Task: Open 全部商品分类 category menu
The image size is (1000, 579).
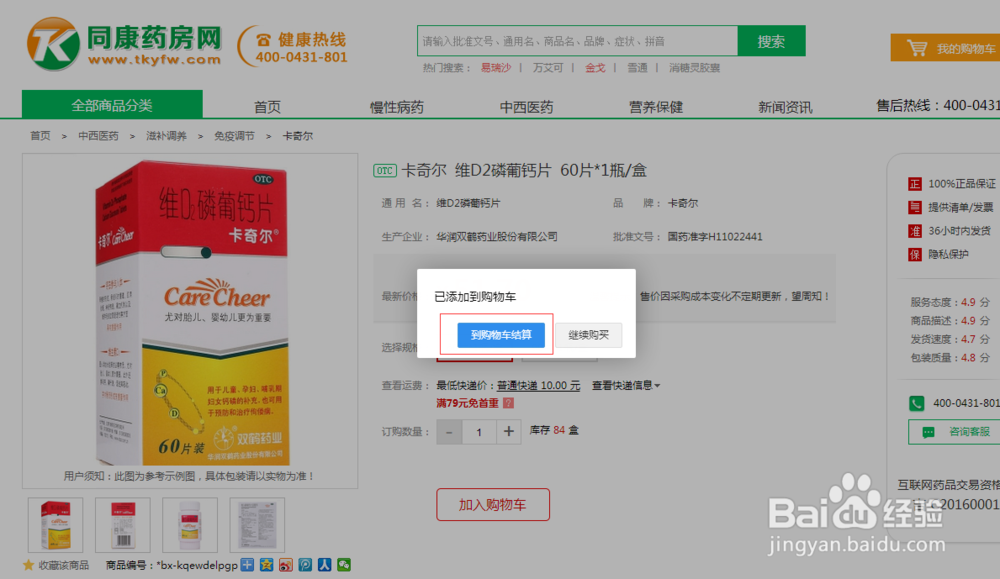Action: point(112,105)
